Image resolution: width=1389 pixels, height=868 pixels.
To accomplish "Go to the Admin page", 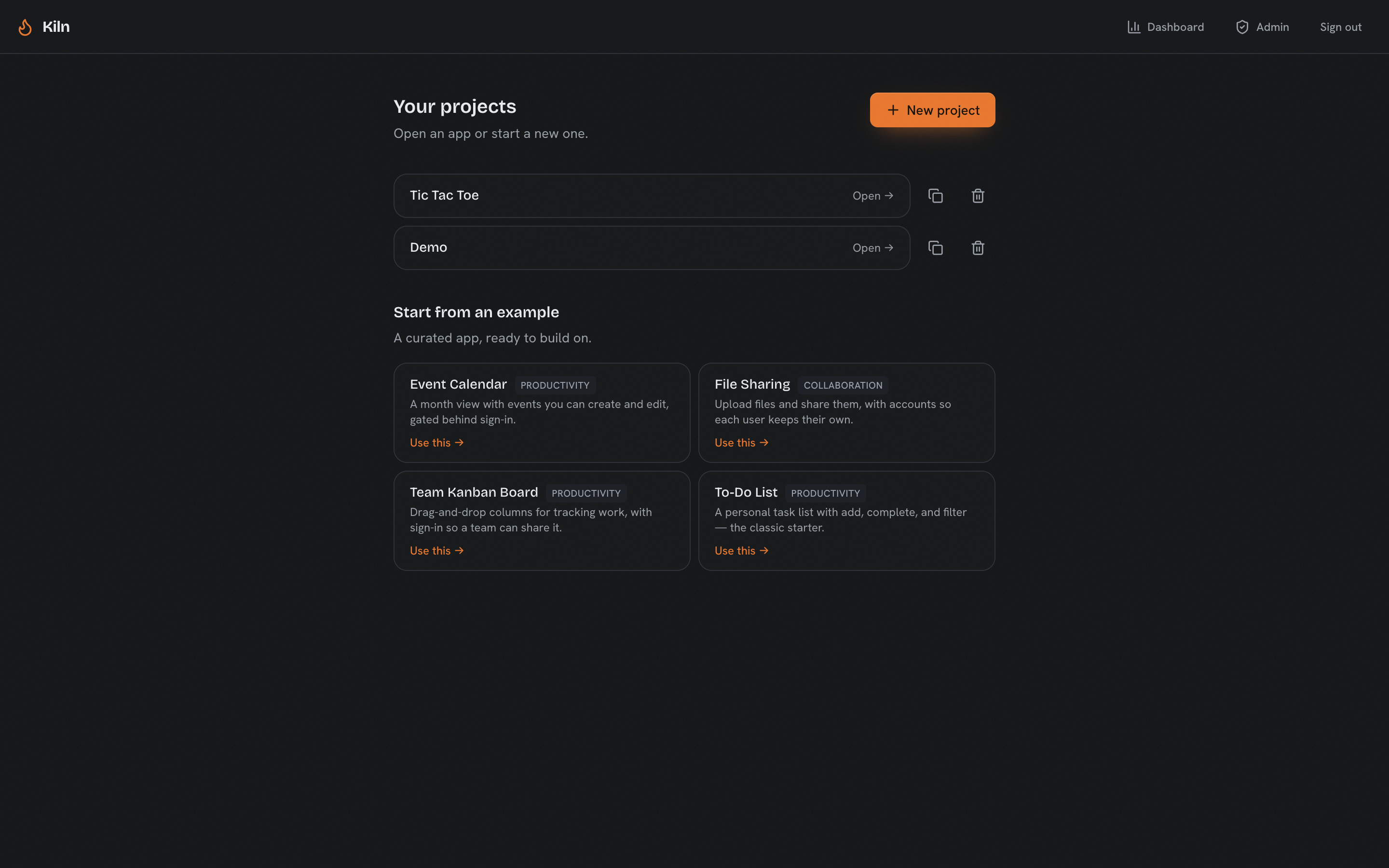I will (1262, 27).
